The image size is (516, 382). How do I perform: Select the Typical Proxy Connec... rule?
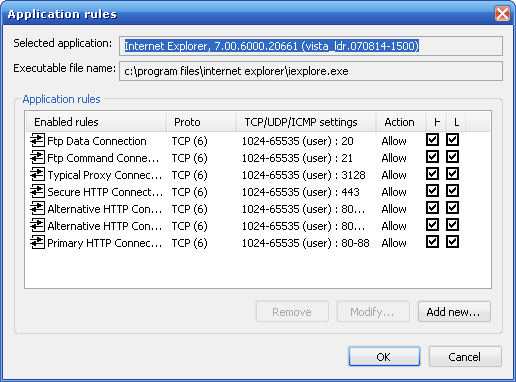tap(105, 175)
